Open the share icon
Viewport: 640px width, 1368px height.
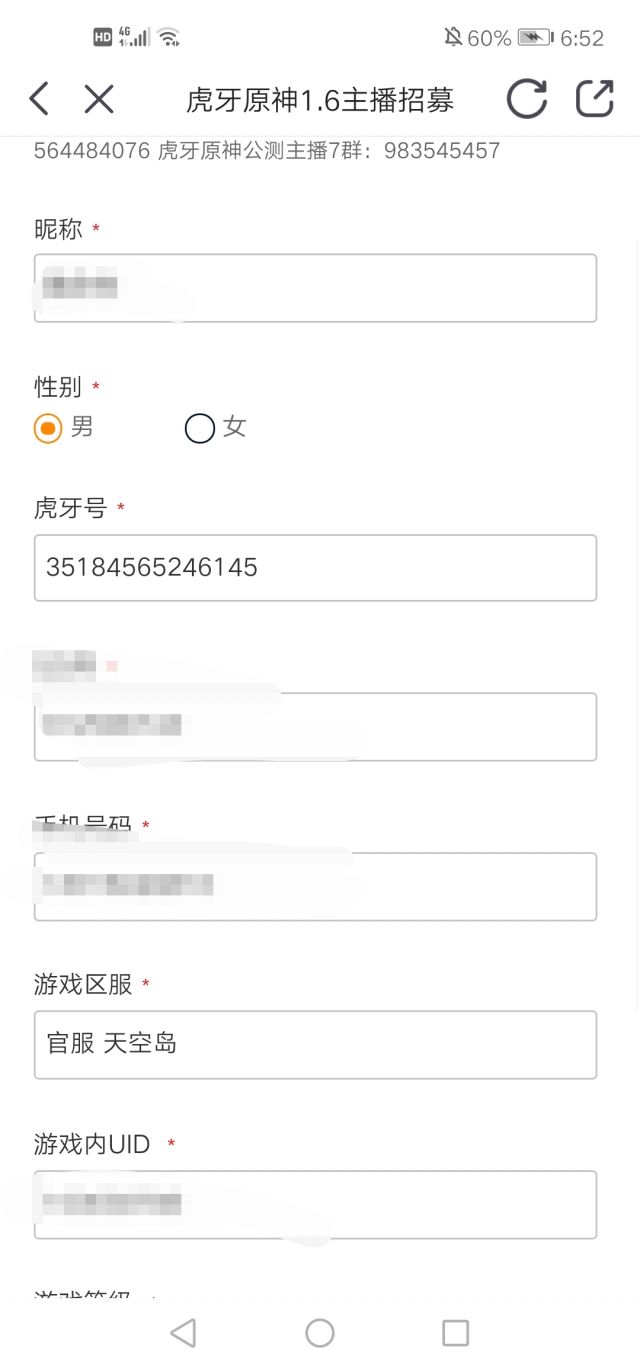594,99
